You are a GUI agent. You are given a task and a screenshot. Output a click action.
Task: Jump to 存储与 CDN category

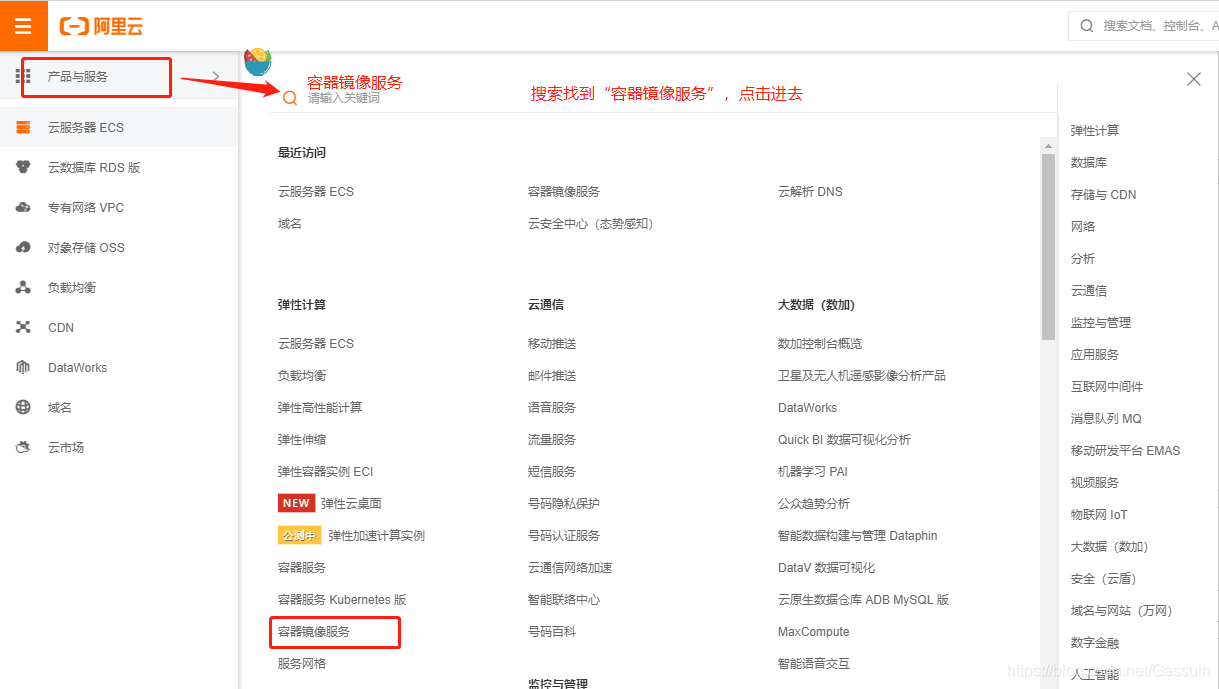pyautogui.click(x=1103, y=195)
